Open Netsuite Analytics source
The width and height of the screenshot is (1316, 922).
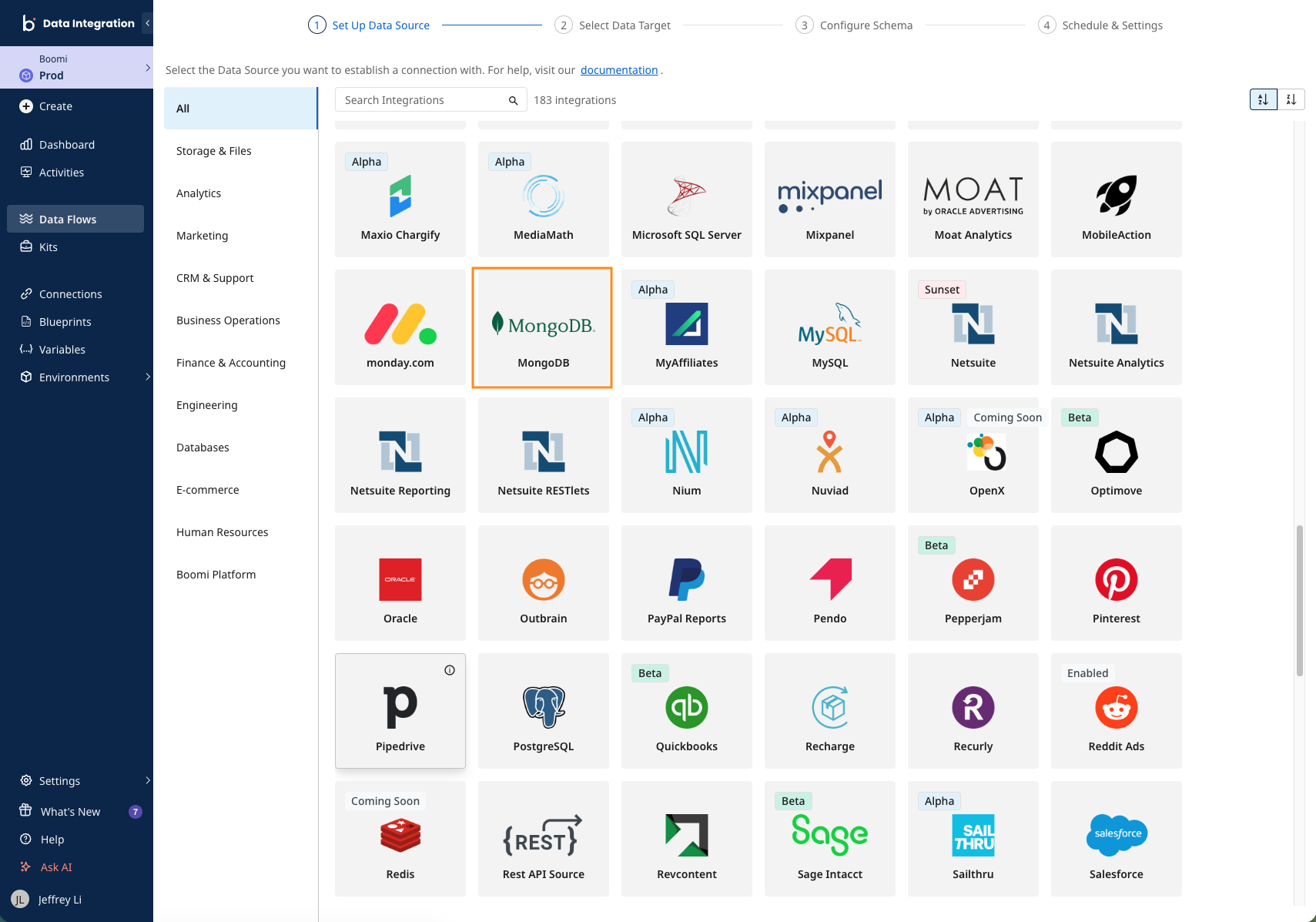(x=1117, y=327)
